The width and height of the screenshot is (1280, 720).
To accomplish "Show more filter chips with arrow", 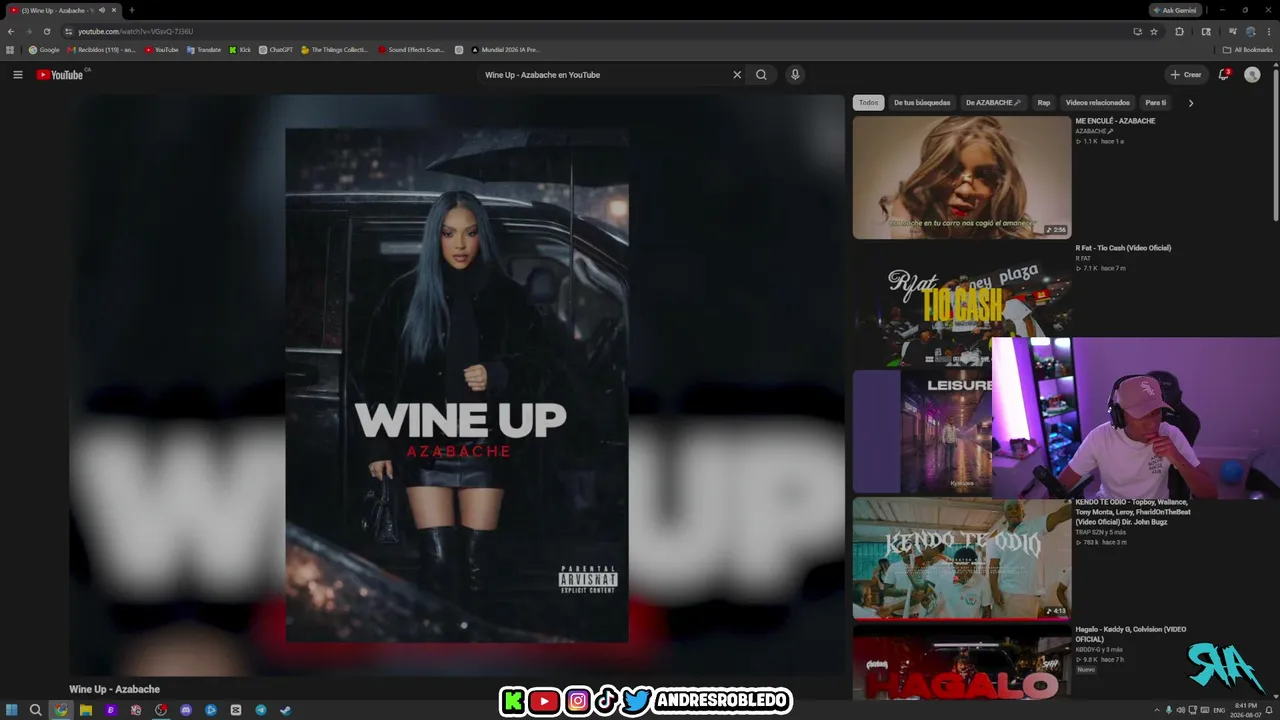I will 1190,103.
